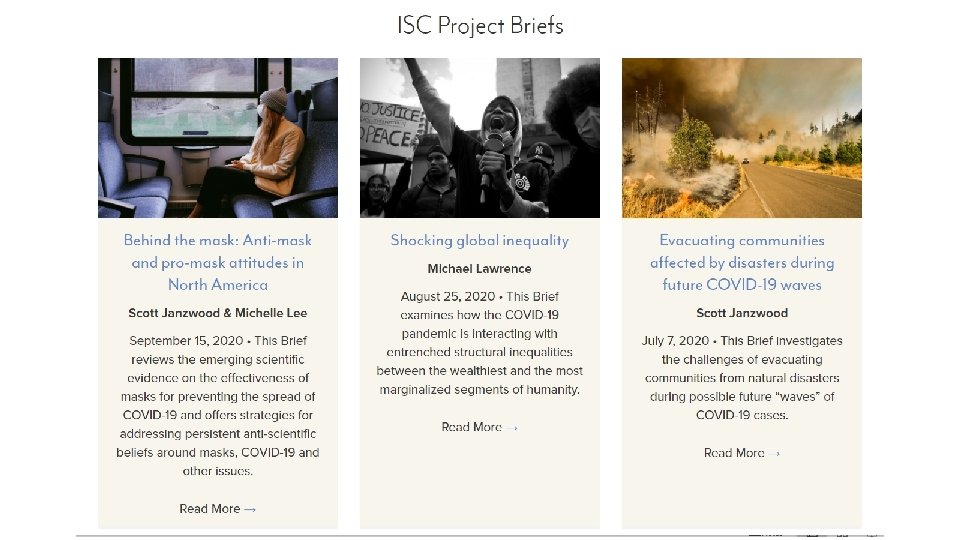Open the wildfire roadside photo
This screenshot has height=540, width=960.
(742, 138)
